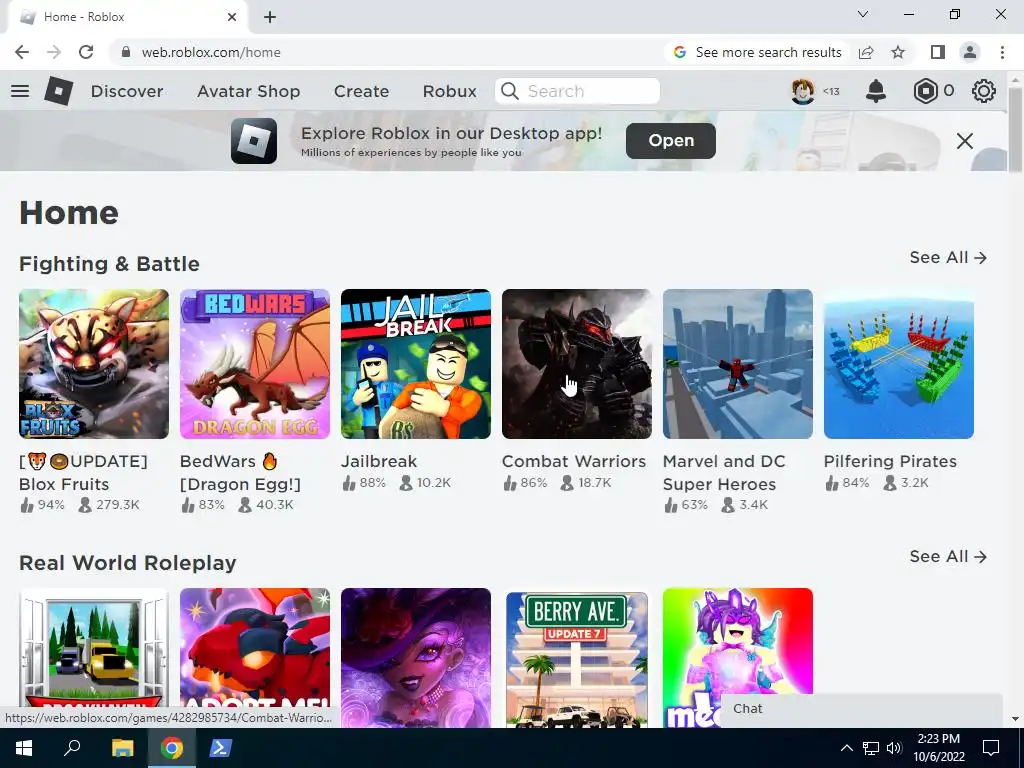Click the user avatar headshot
The width and height of the screenshot is (1024, 768).
(x=803, y=91)
